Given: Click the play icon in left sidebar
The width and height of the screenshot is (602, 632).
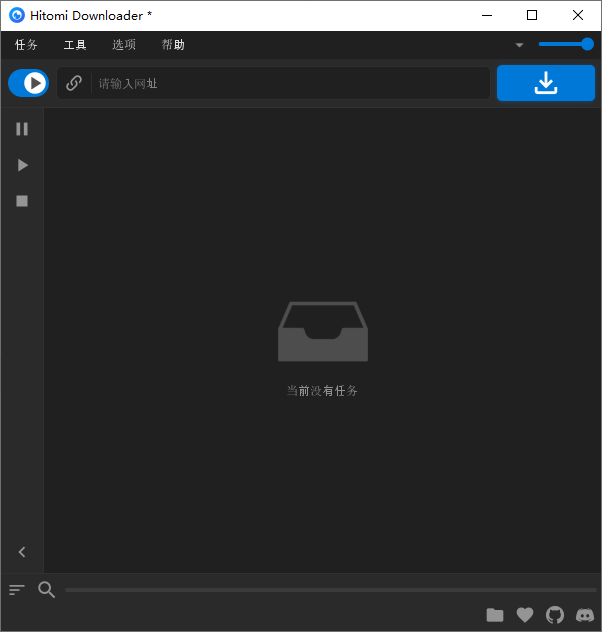Looking at the screenshot, I should pos(22,165).
